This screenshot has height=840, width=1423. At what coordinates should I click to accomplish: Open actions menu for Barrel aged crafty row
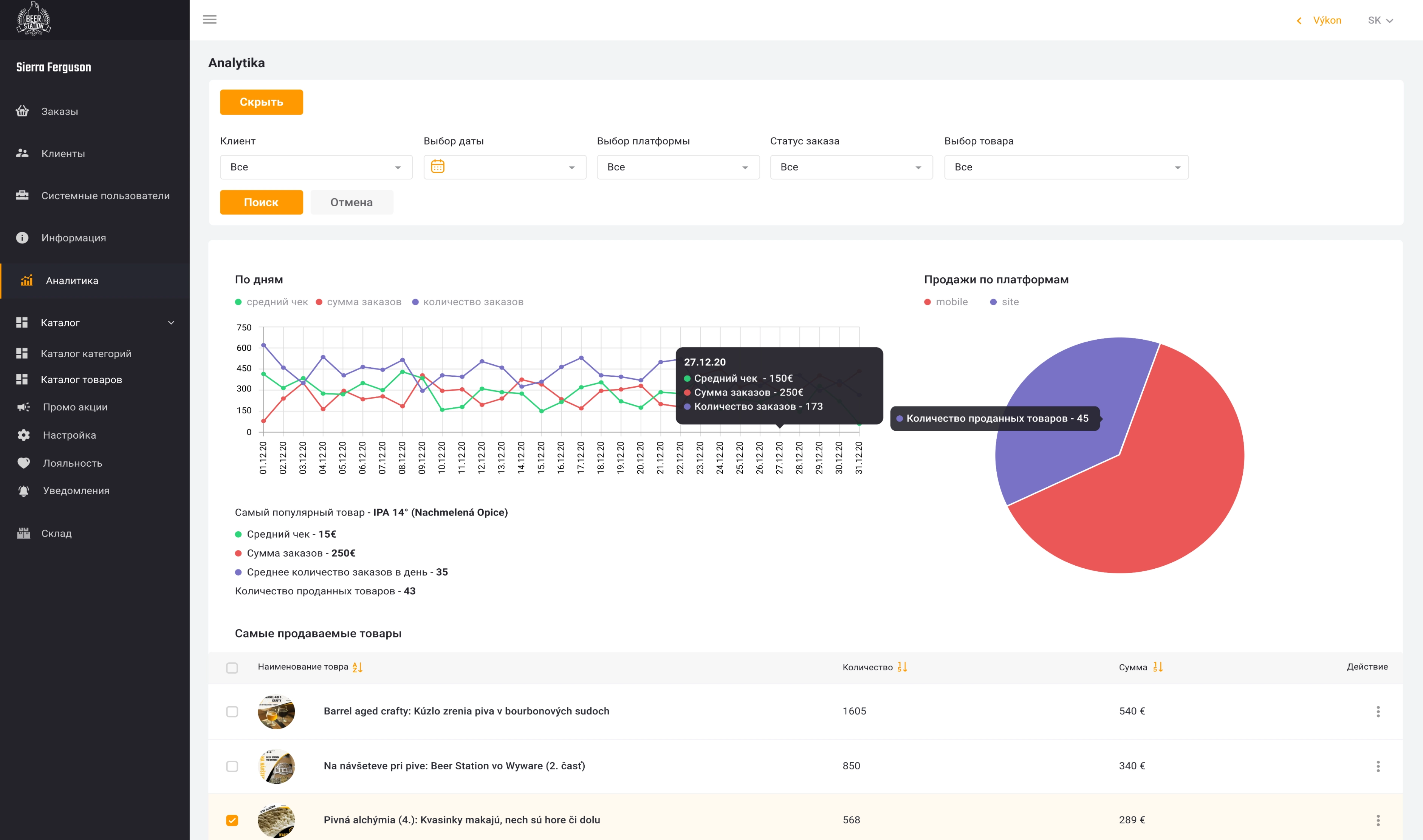tap(1378, 712)
